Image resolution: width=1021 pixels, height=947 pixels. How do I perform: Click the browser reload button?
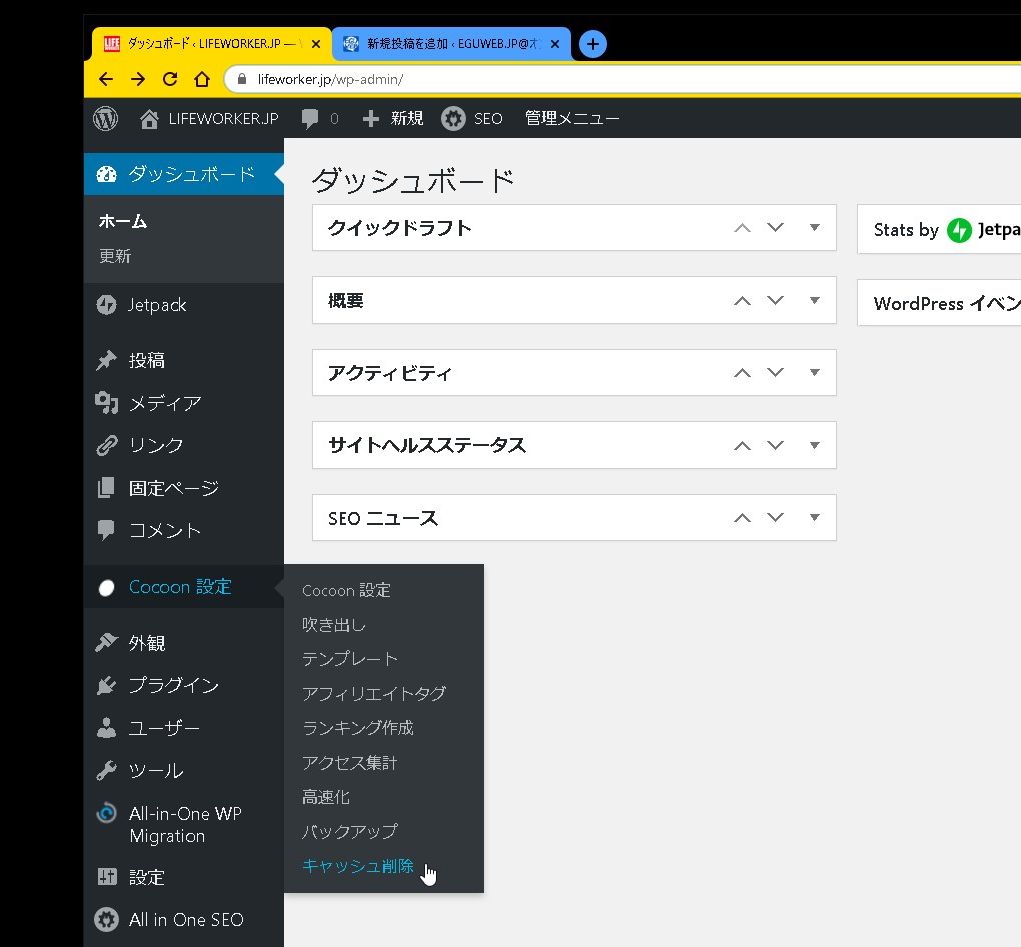click(x=170, y=79)
